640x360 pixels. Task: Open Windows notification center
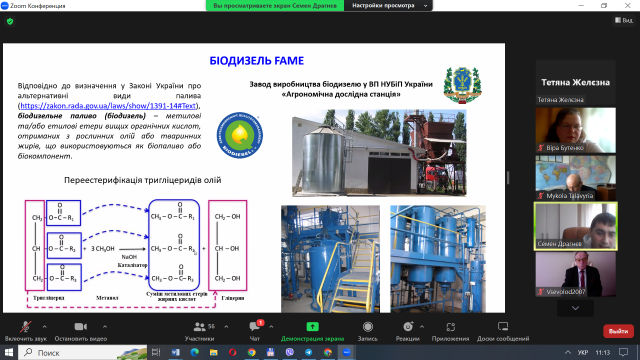point(623,352)
